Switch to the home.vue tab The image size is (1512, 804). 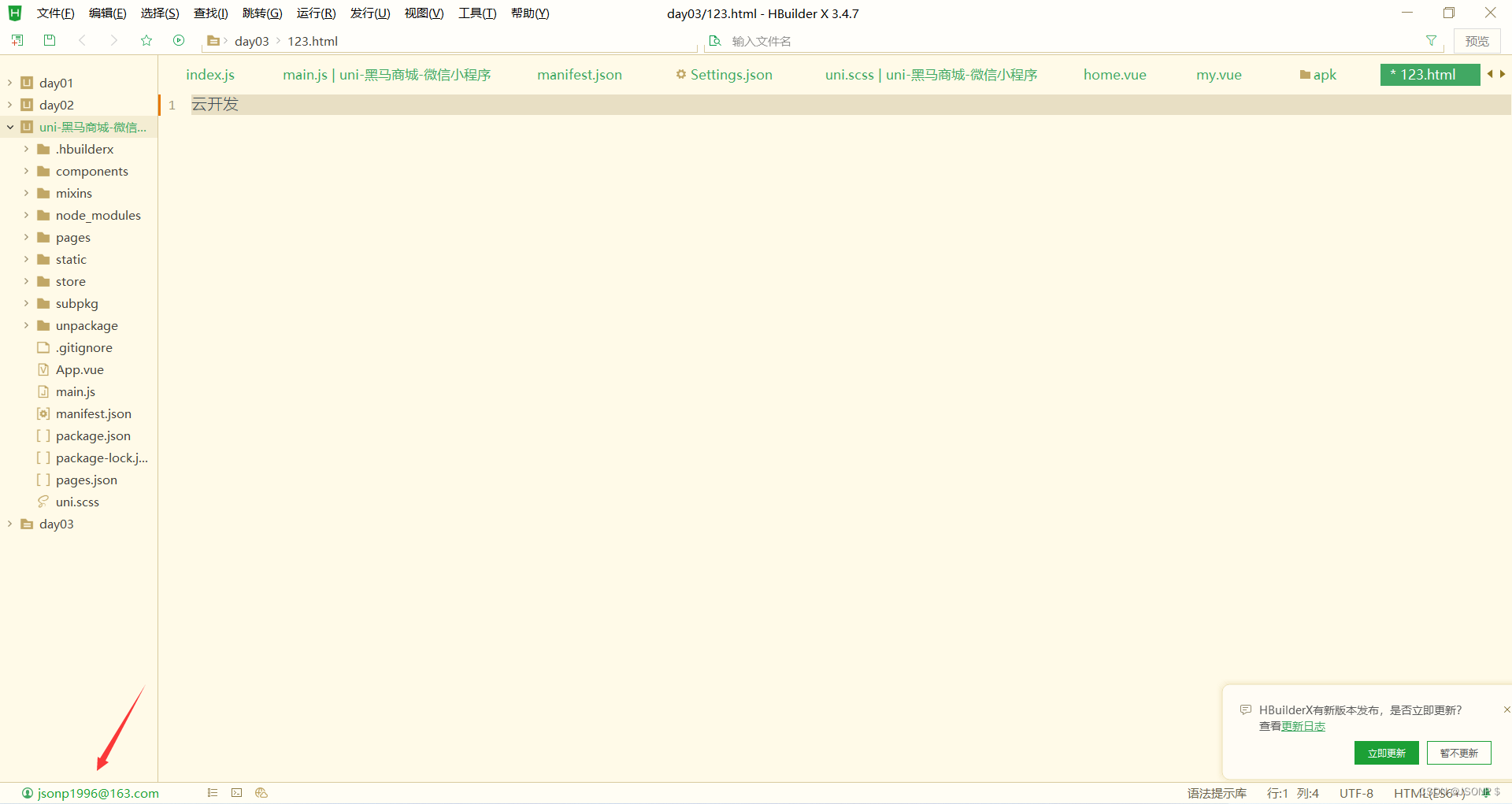[x=1114, y=75]
